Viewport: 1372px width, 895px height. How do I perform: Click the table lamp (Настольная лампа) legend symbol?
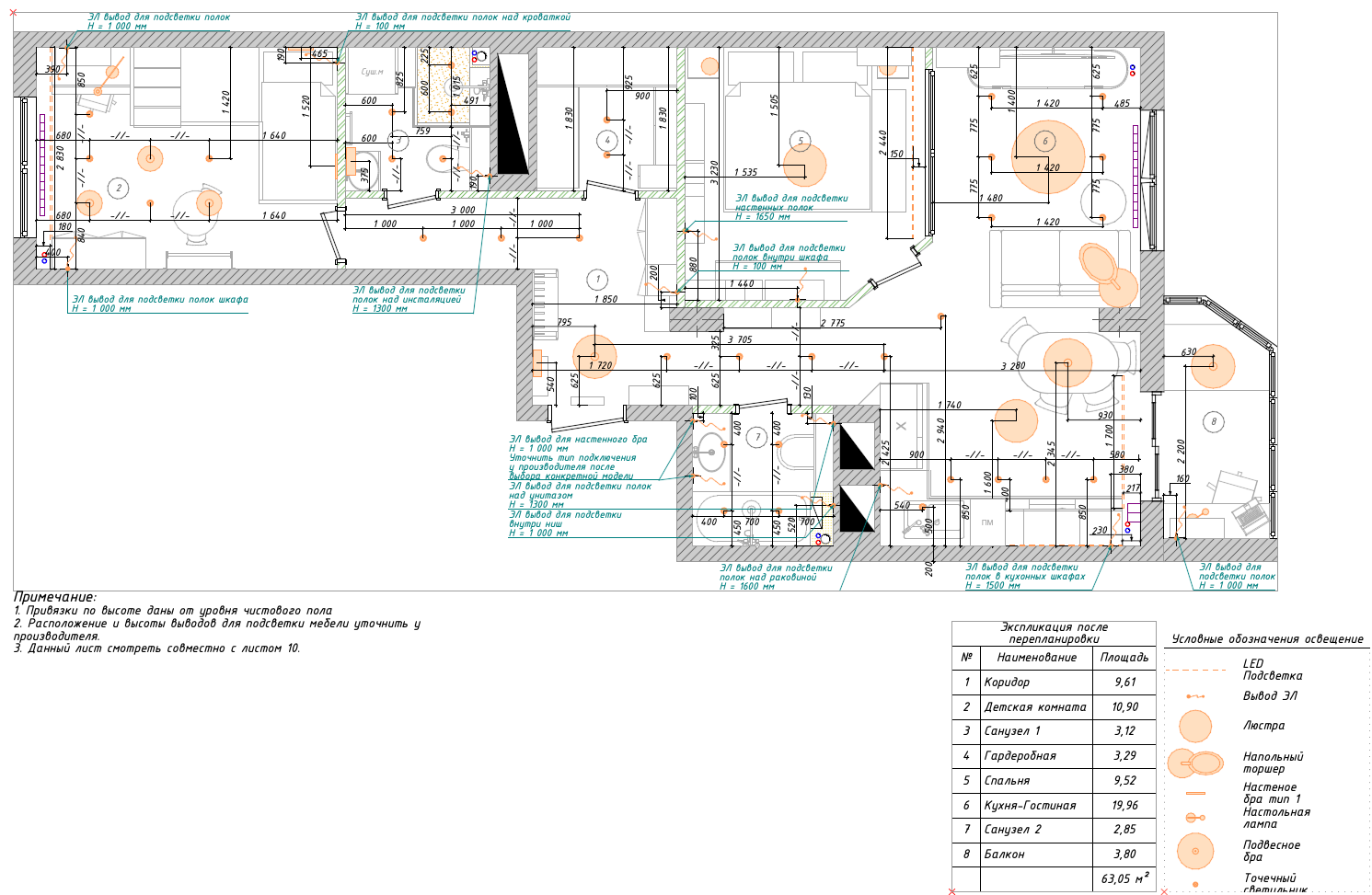pos(1195,817)
